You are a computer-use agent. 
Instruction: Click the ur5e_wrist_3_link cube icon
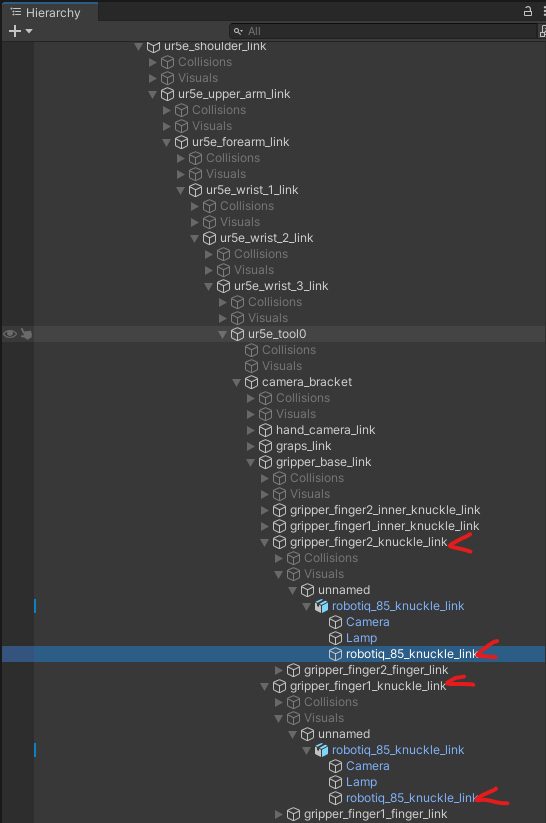pos(224,286)
